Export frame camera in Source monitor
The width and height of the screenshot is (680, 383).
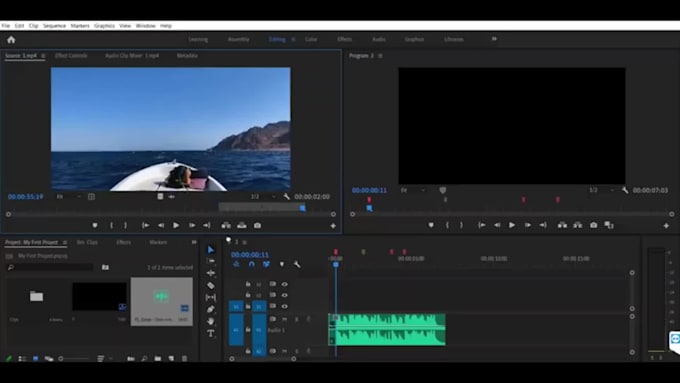[257, 225]
